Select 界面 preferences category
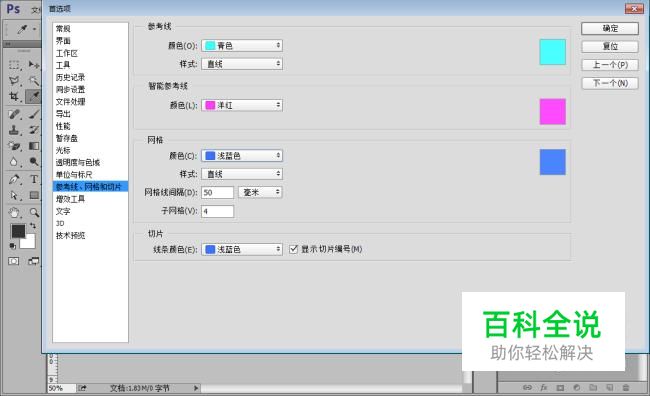Image resolution: width=650 pixels, height=396 pixels. [x=63, y=41]
